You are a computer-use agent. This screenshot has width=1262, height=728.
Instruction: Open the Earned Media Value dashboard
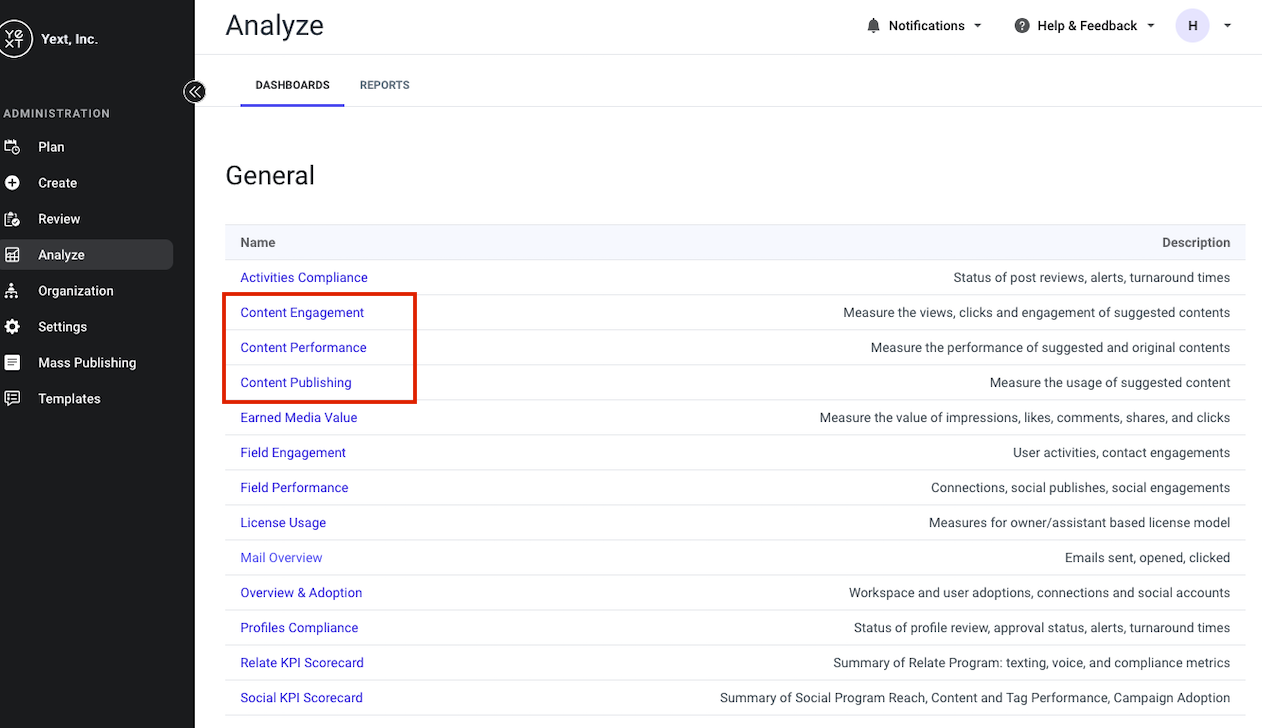298,418
